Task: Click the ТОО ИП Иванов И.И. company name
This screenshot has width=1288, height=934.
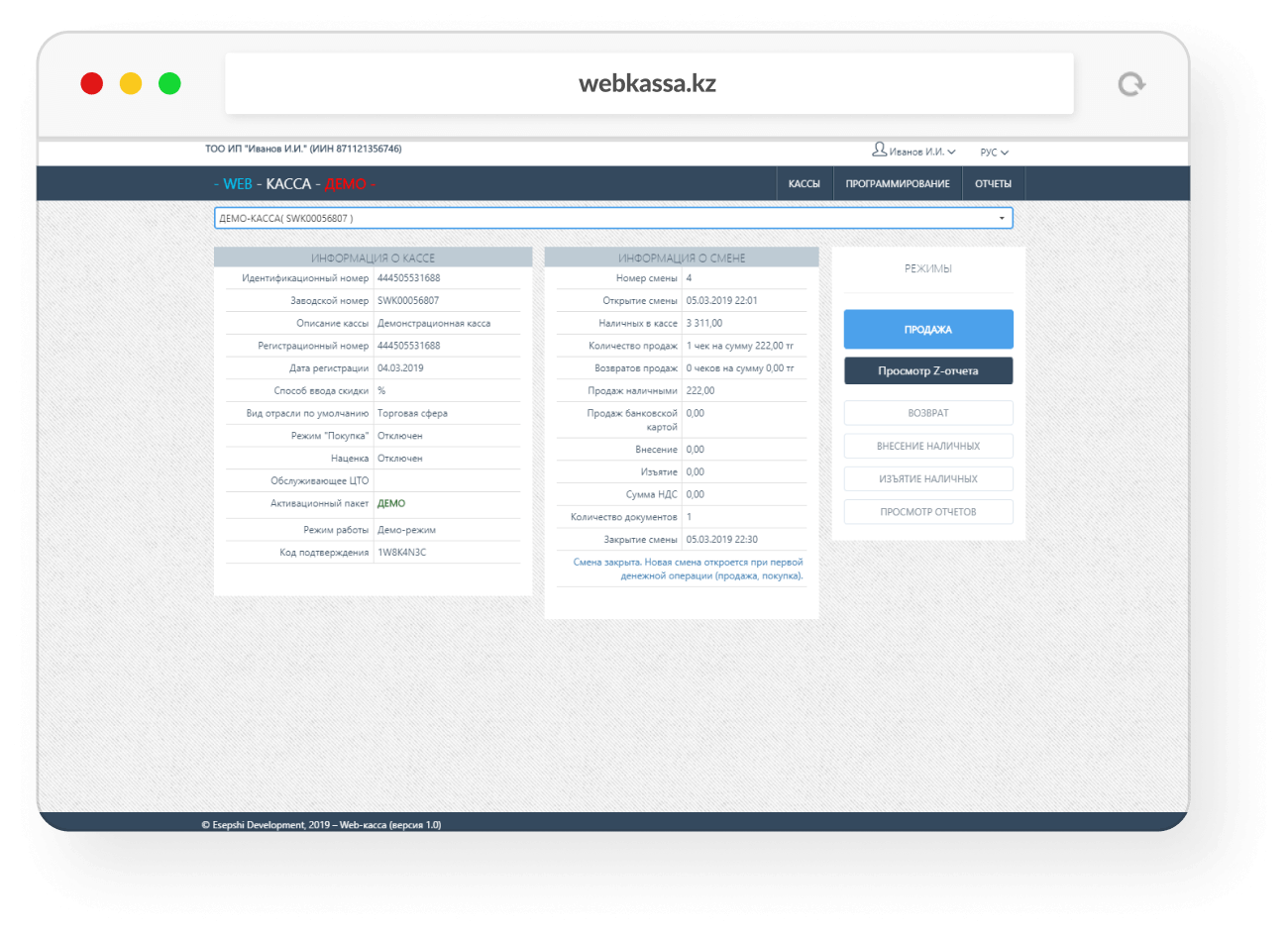Action: [303, 149]
